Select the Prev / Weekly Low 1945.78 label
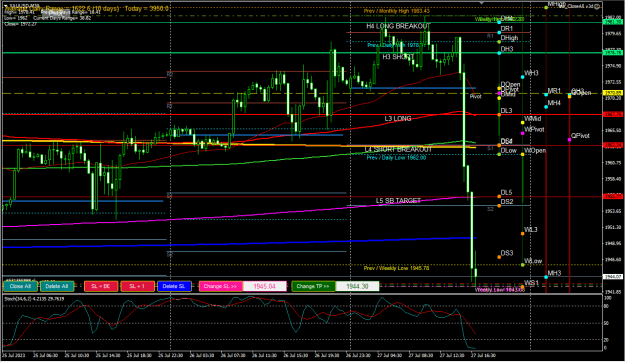Viewport: 625px width, 362px height. [x=397, y=268]
